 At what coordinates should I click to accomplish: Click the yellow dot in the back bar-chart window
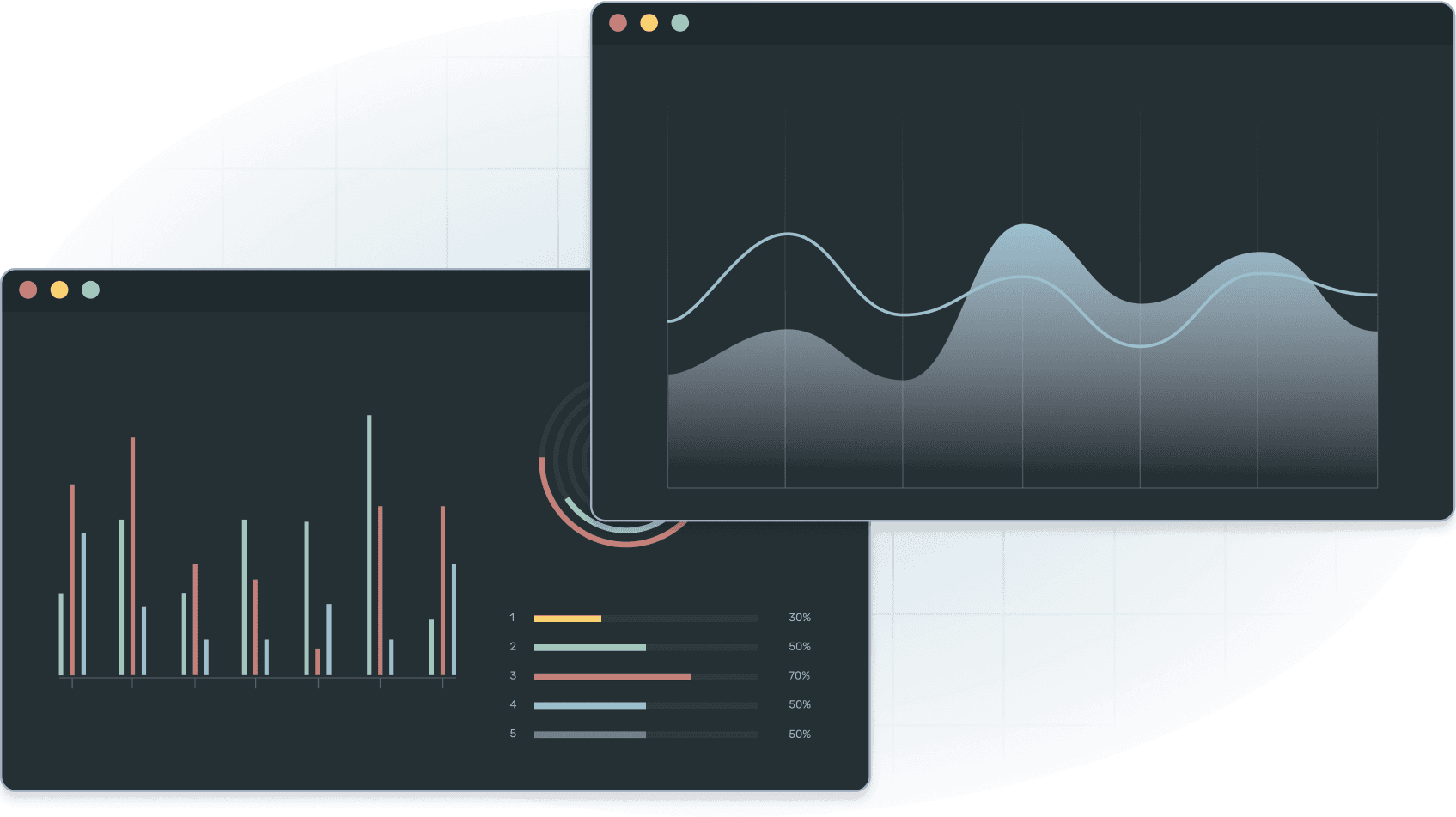tap(59, 290)
